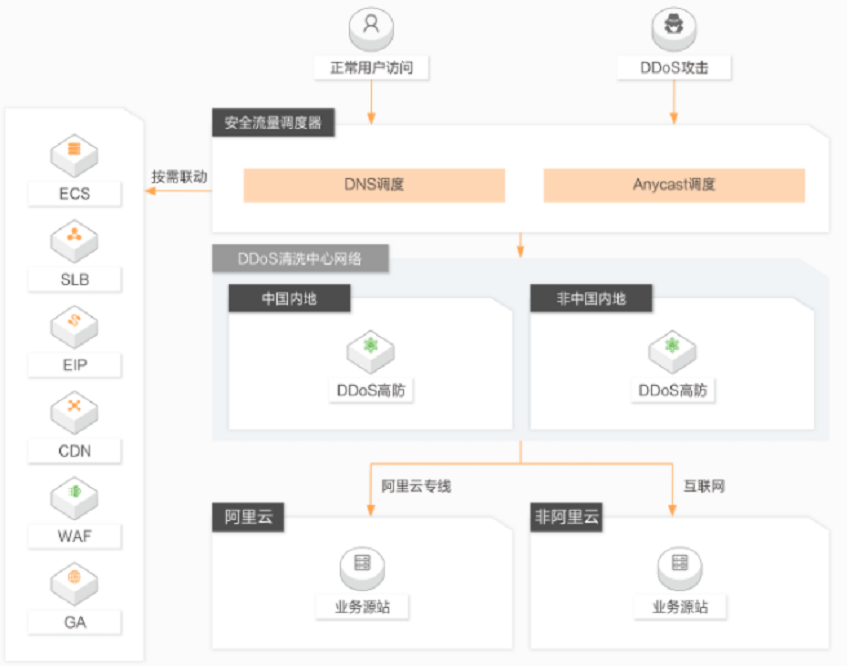Click the GA globe icon
The width and height of the screenshot is (850, 666).
click(74, 584)
